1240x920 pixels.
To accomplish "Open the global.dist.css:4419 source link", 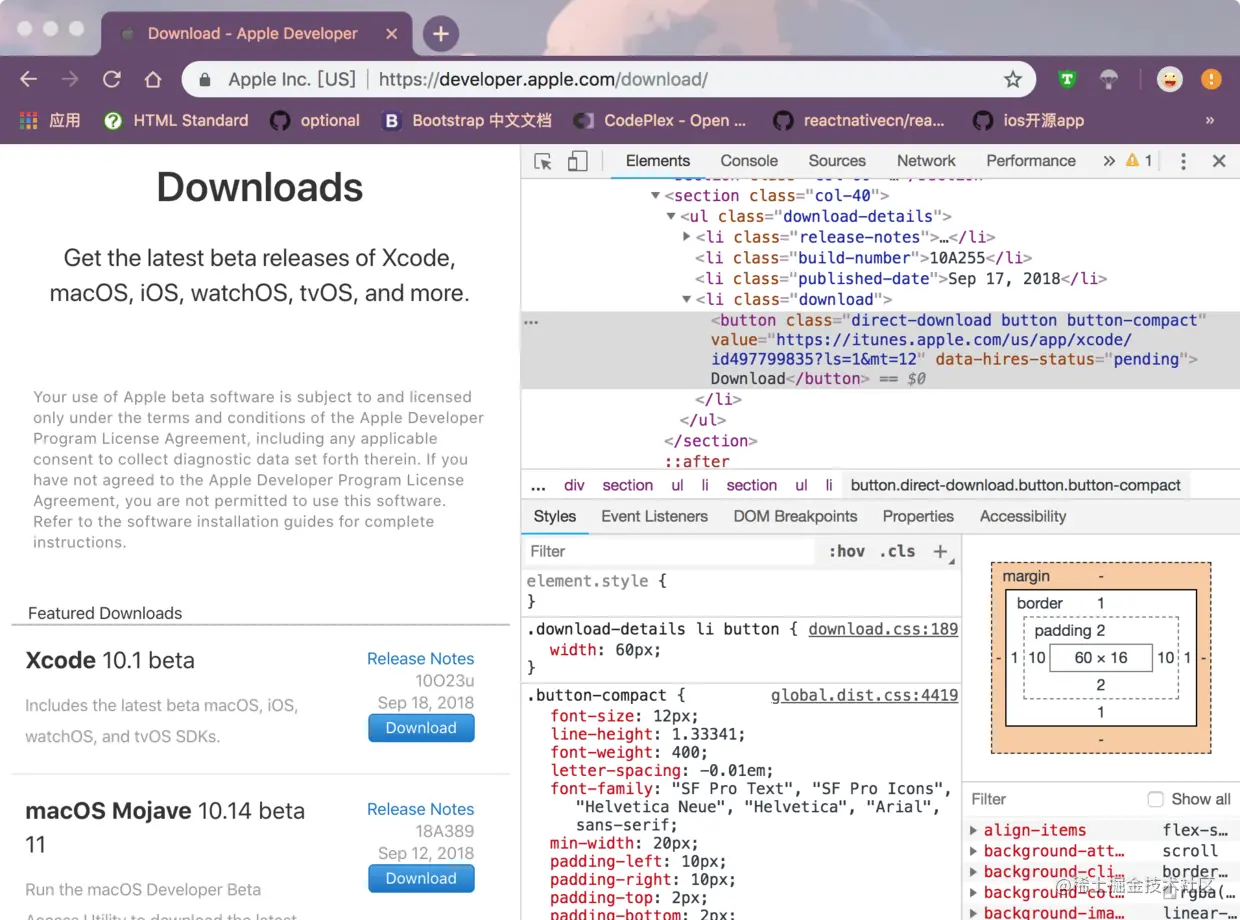I will tap(865, 696).
